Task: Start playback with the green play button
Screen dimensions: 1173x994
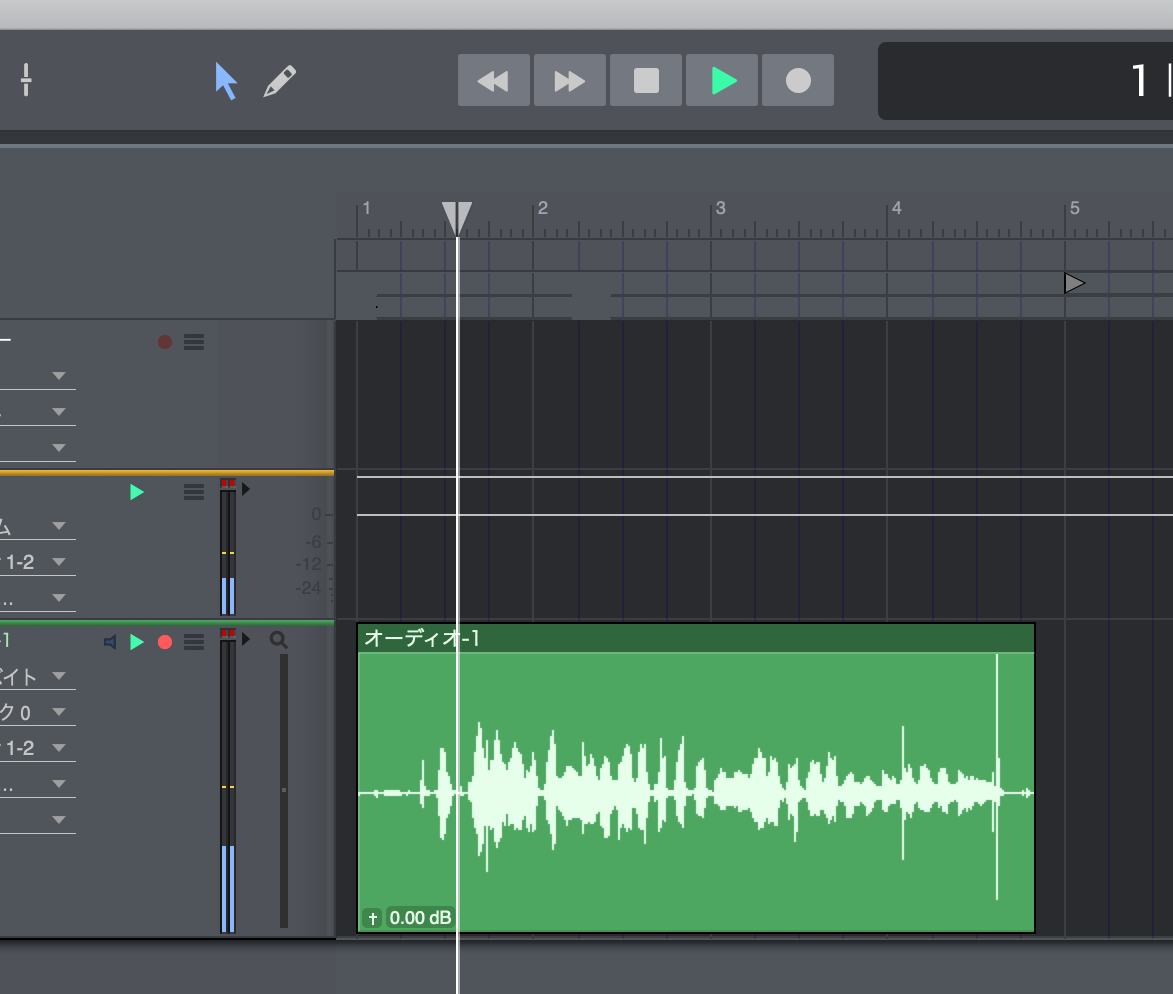Action: click(722, 80)
